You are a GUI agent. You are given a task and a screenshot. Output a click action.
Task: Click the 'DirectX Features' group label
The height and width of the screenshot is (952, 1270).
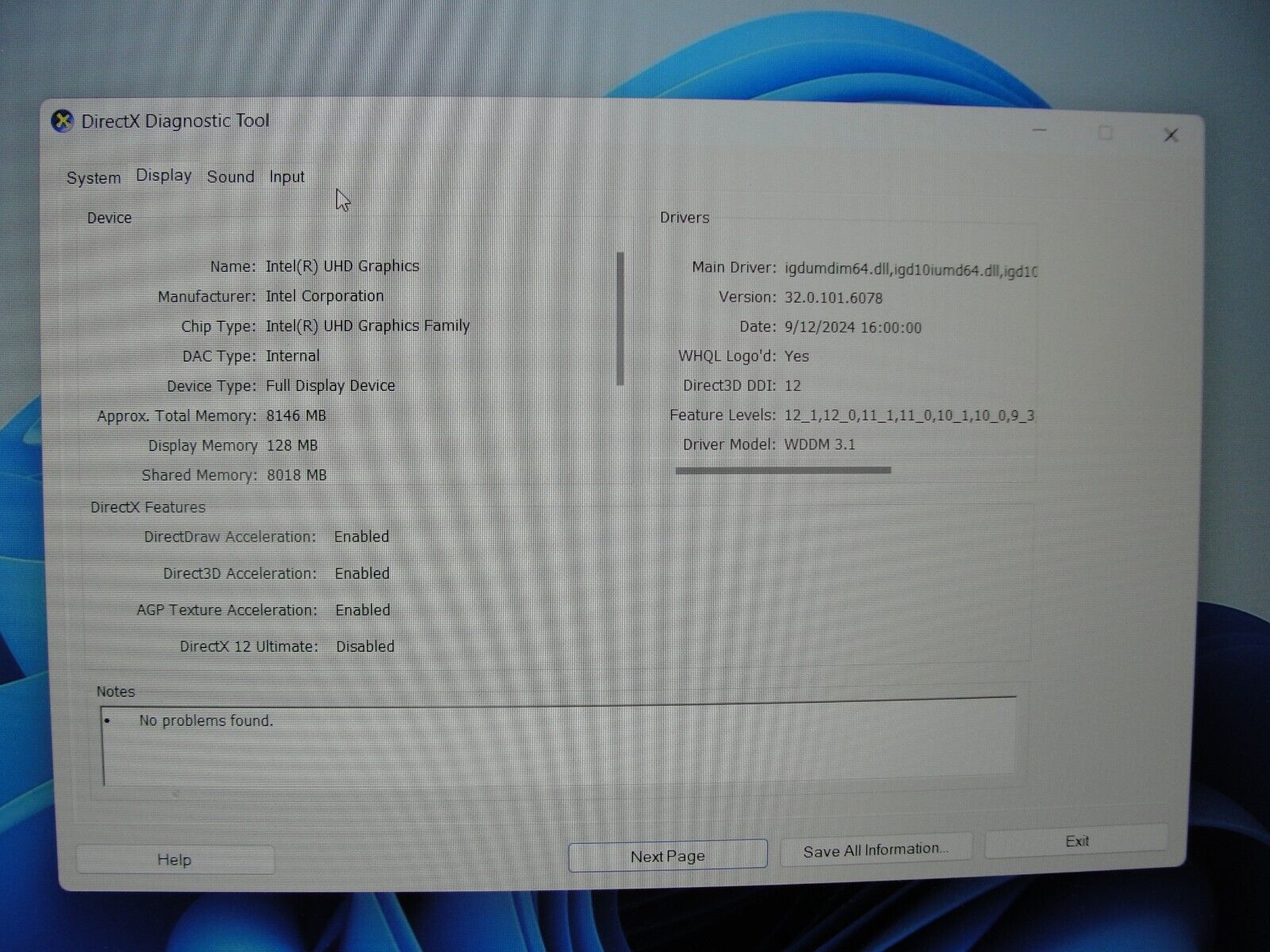148,507
